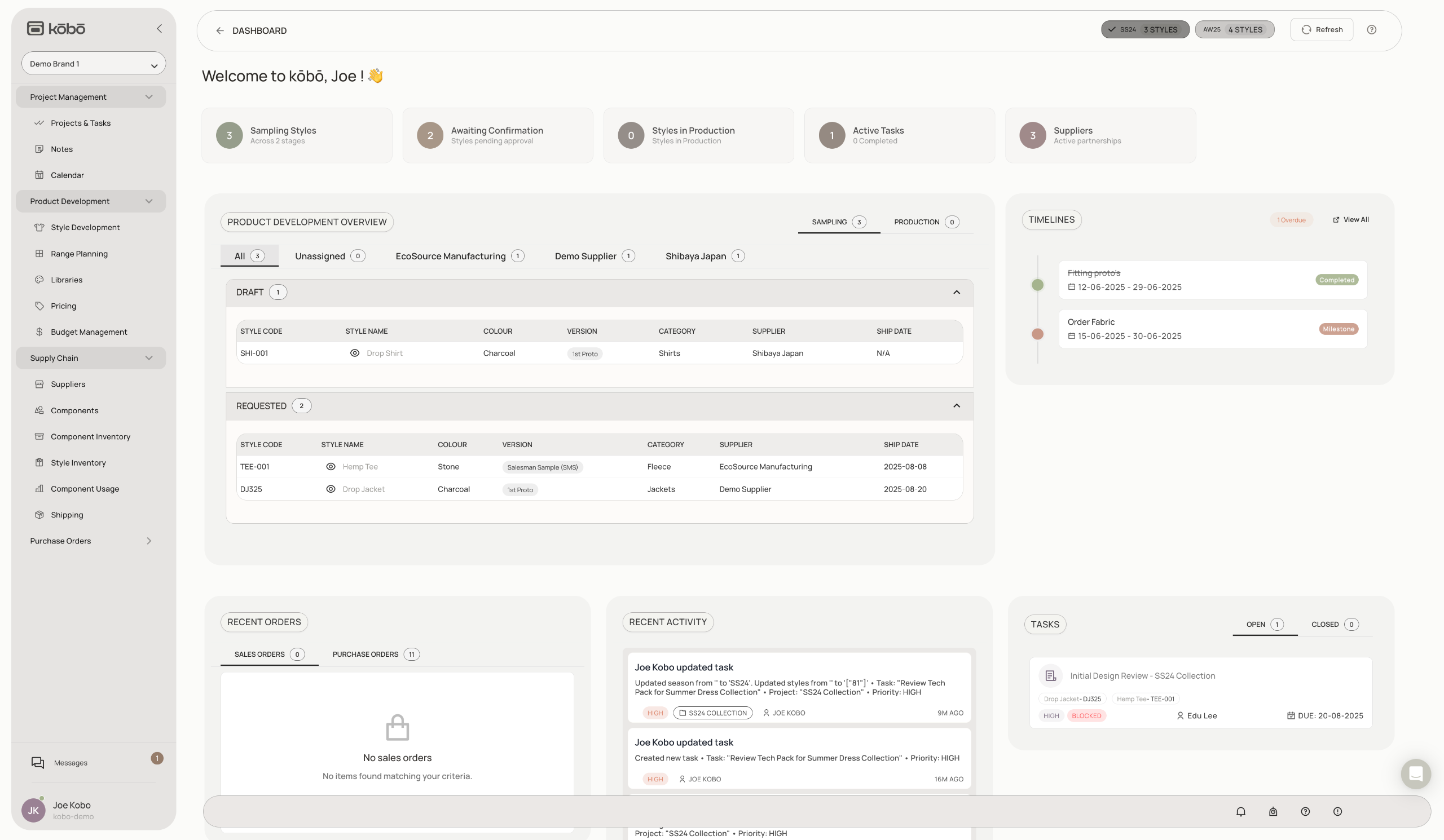The height and width of the screenshot is (840, 1444).
Task: Open Style Development shirt icon
Action: click(39, 227)
